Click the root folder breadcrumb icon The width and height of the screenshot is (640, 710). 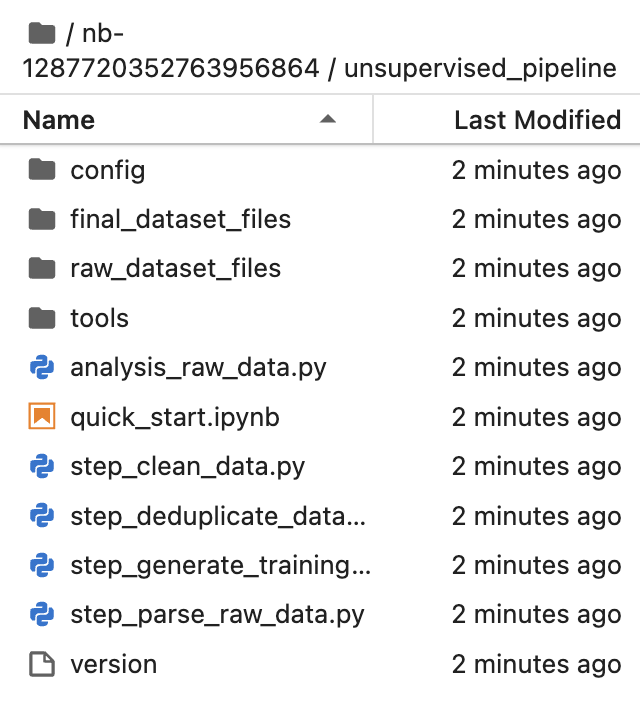tap(42, 34)
